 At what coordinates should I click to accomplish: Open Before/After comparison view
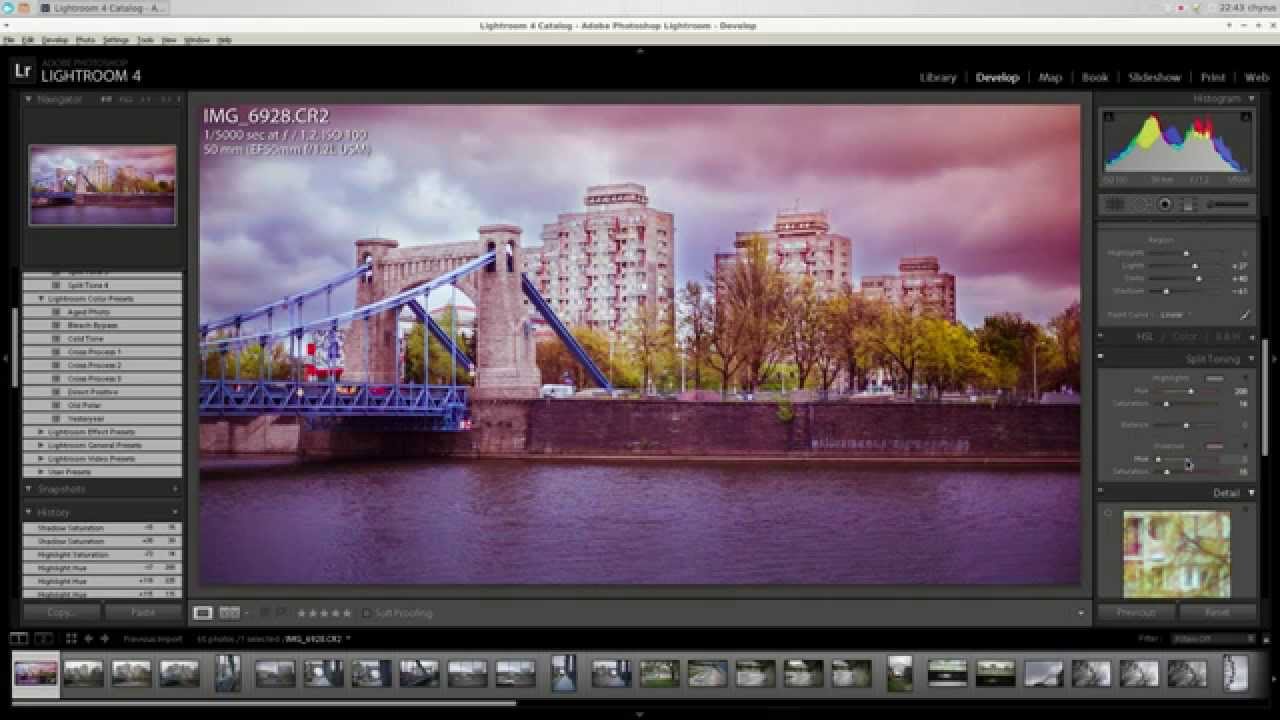[229, 613]
